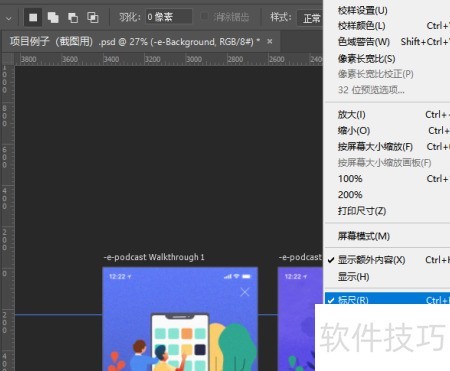
Task: Choose 按屏幕大小缩放(F) menu item
Action: [x=387, y=146]
